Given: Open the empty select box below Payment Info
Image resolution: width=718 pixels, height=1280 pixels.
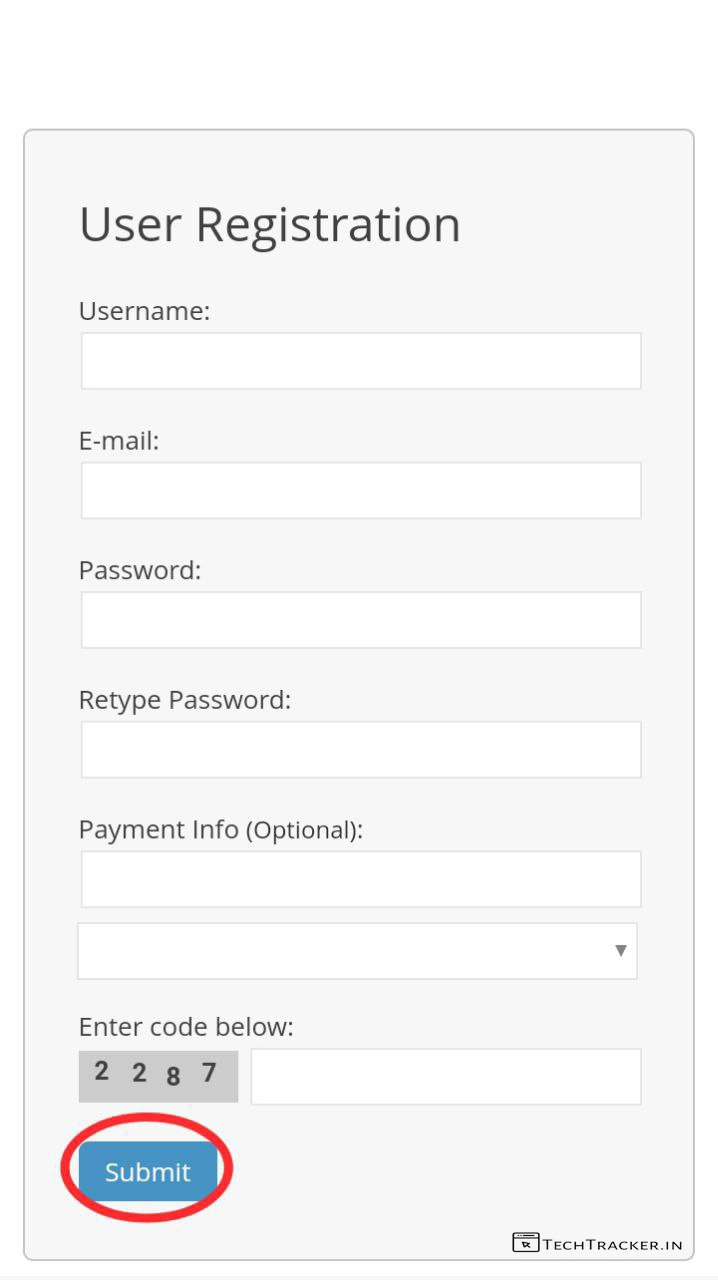Looking at the screenshot, I should (x=340, y=950).
